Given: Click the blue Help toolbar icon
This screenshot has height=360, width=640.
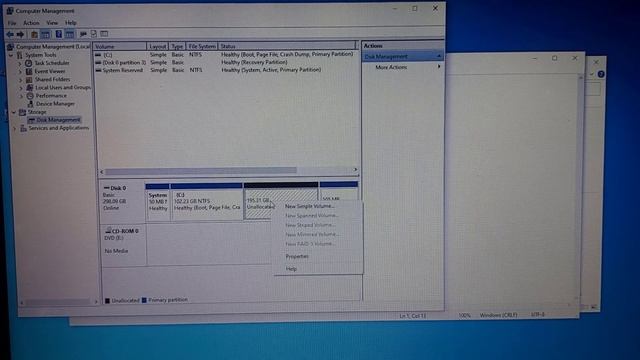Looking at the screenshot, I should tap(59, 34).
